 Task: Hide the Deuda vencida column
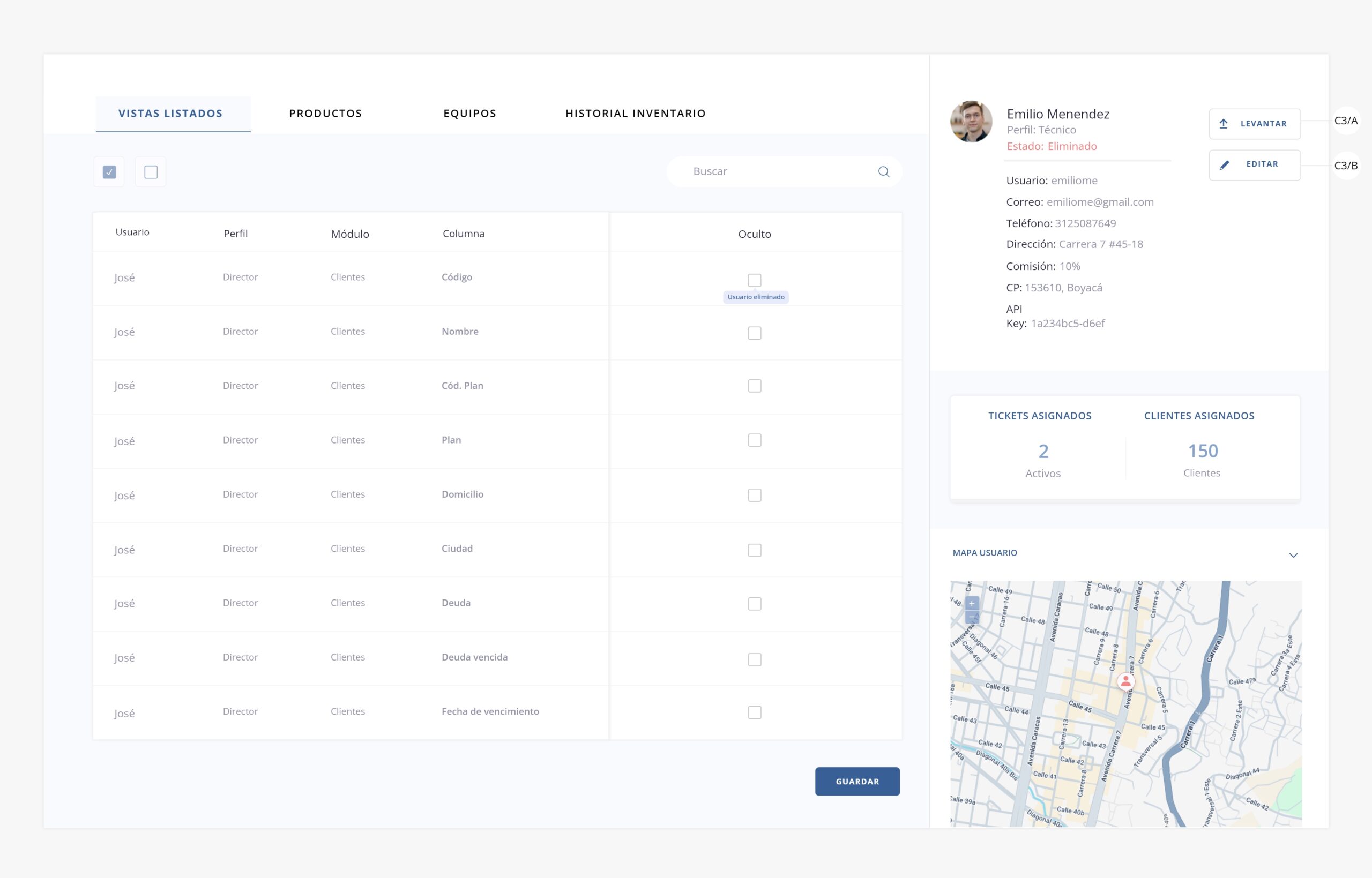[754, 659]
